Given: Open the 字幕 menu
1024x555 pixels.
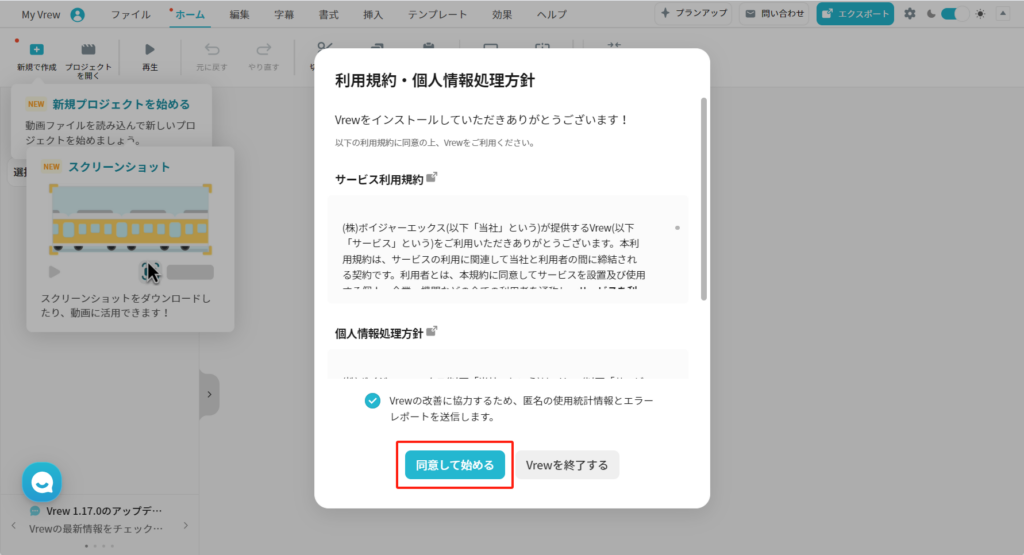Looking at the screenshot, I should [x=284, y=14].
